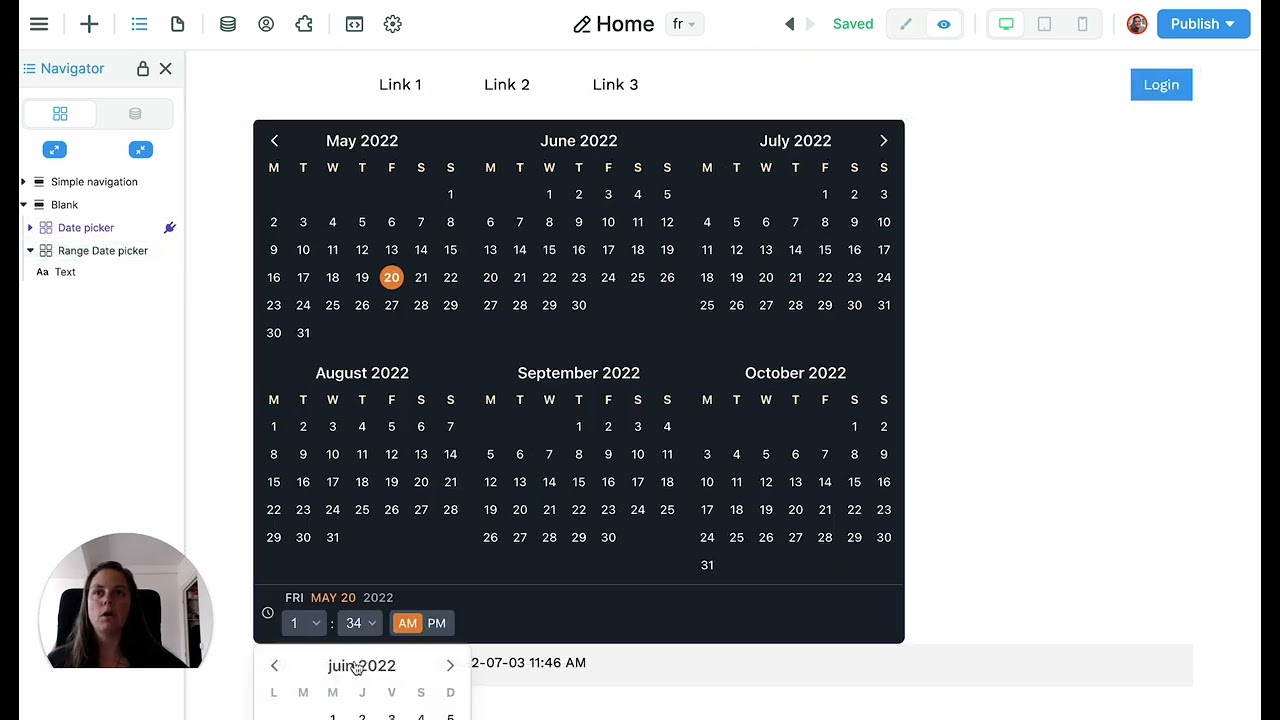Screen dimensions: 1280x720
Task: Click the Publish button
Action: point(1203,24)
